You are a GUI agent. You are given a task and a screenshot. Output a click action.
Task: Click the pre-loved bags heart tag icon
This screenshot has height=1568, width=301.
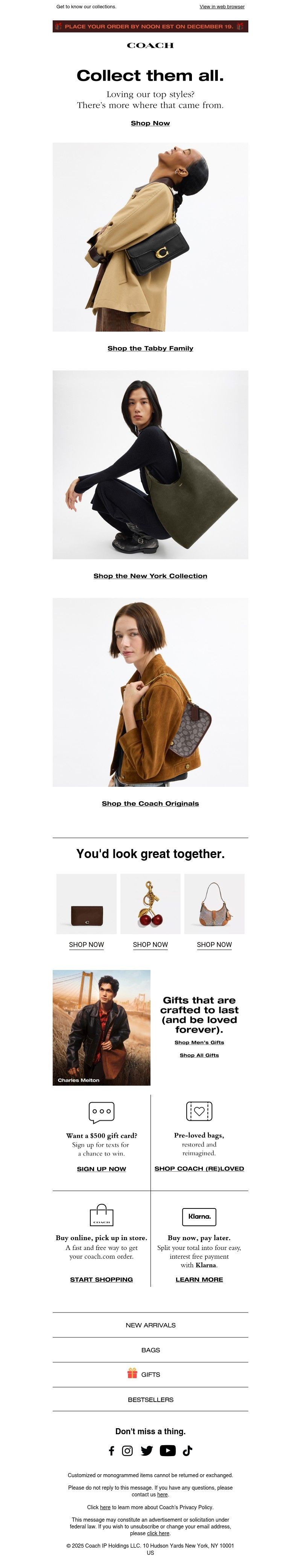199,1111
